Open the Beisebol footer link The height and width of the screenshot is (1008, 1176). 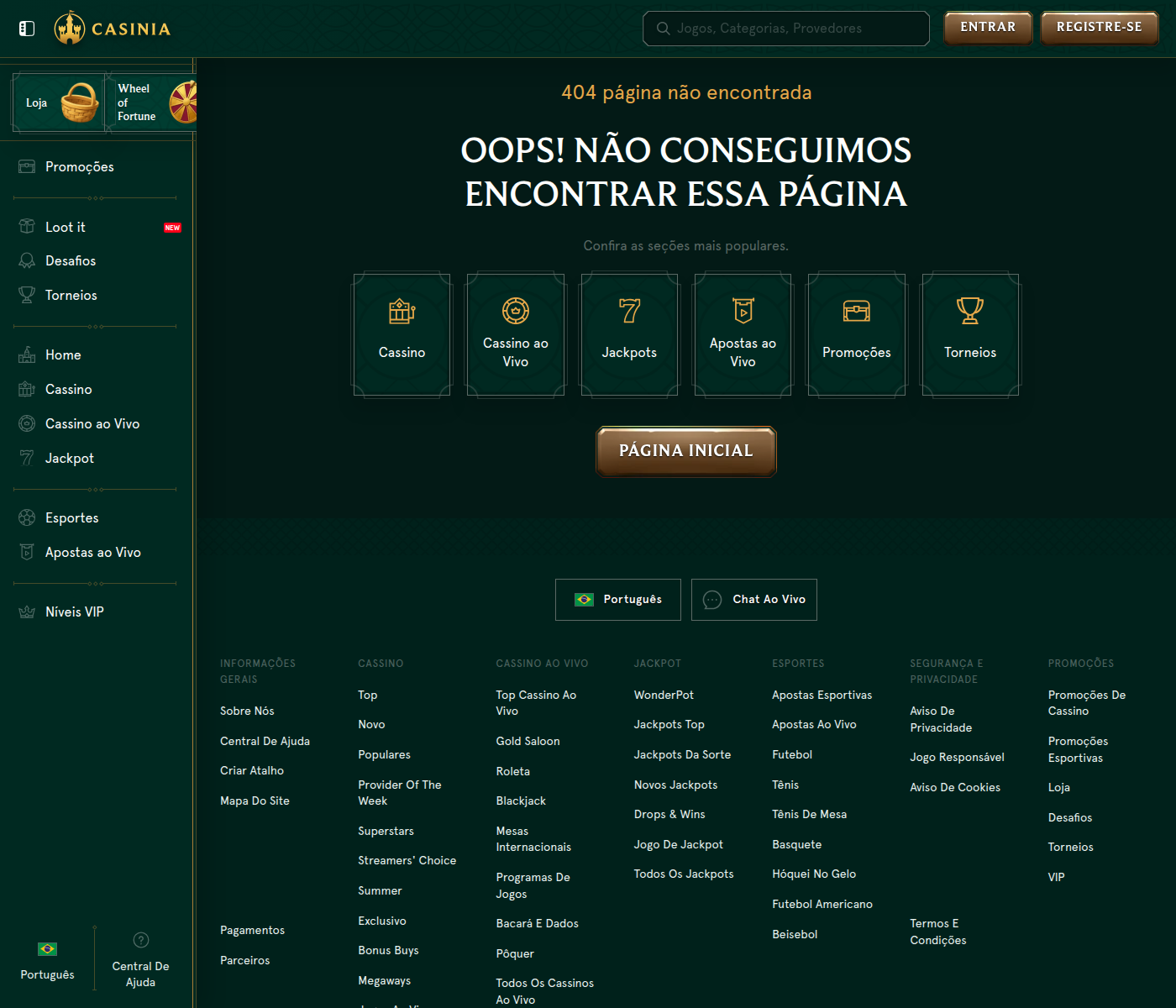[795, 935]
